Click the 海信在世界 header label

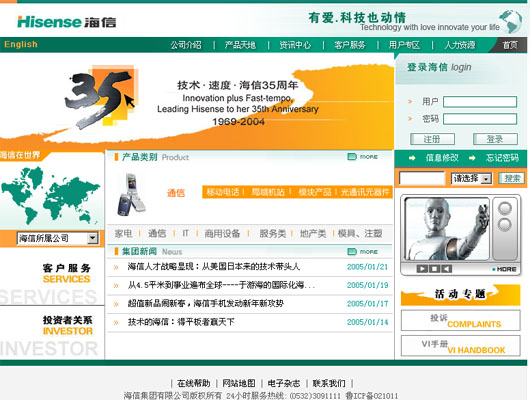pos(20,155)
